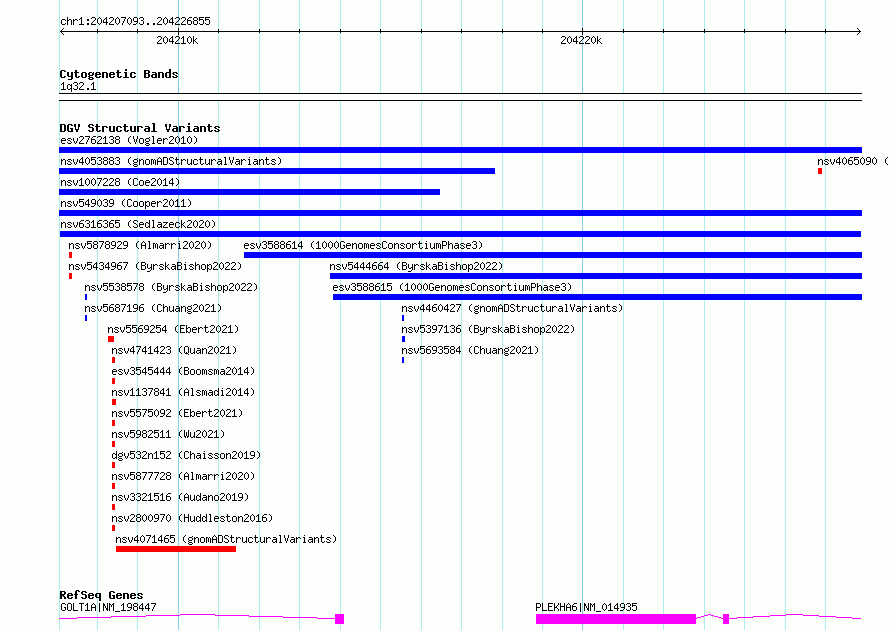The image size is (890, 630).
Task: Select nsv4741423 (Quan2021) label
Action: [174, 350]
